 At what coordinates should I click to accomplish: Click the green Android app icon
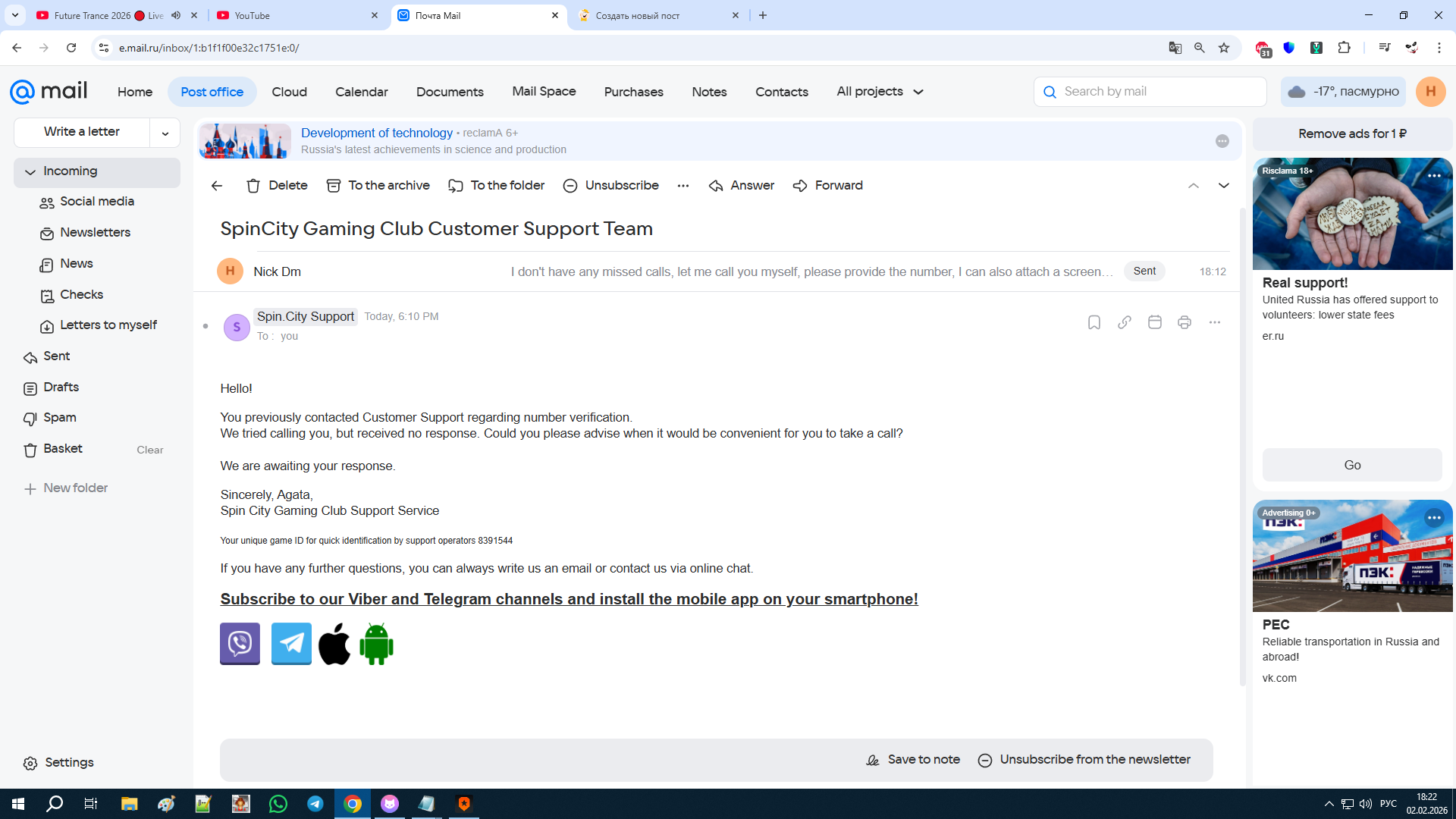(376, 644)
